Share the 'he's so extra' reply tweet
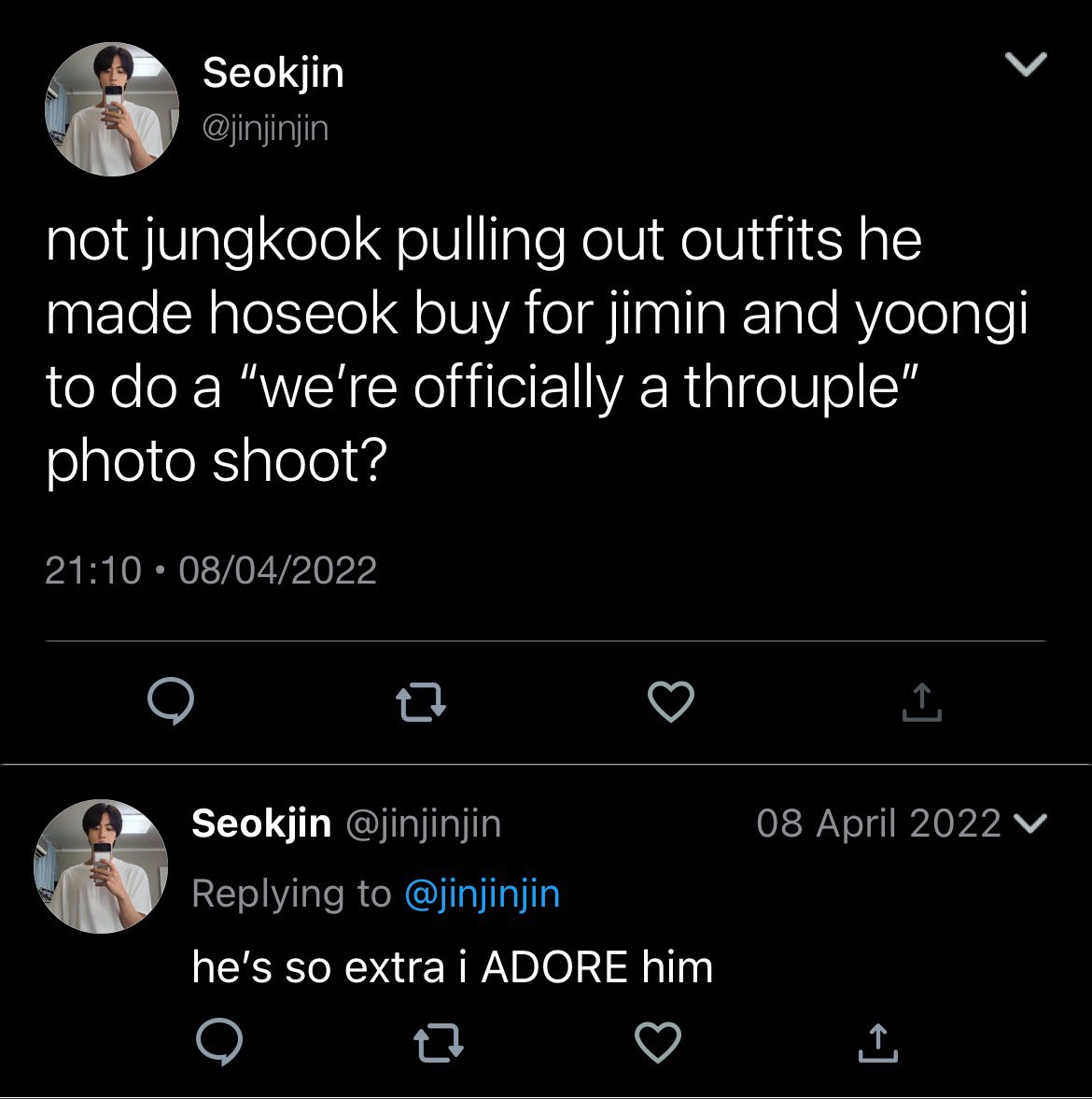 [877, 1043]
